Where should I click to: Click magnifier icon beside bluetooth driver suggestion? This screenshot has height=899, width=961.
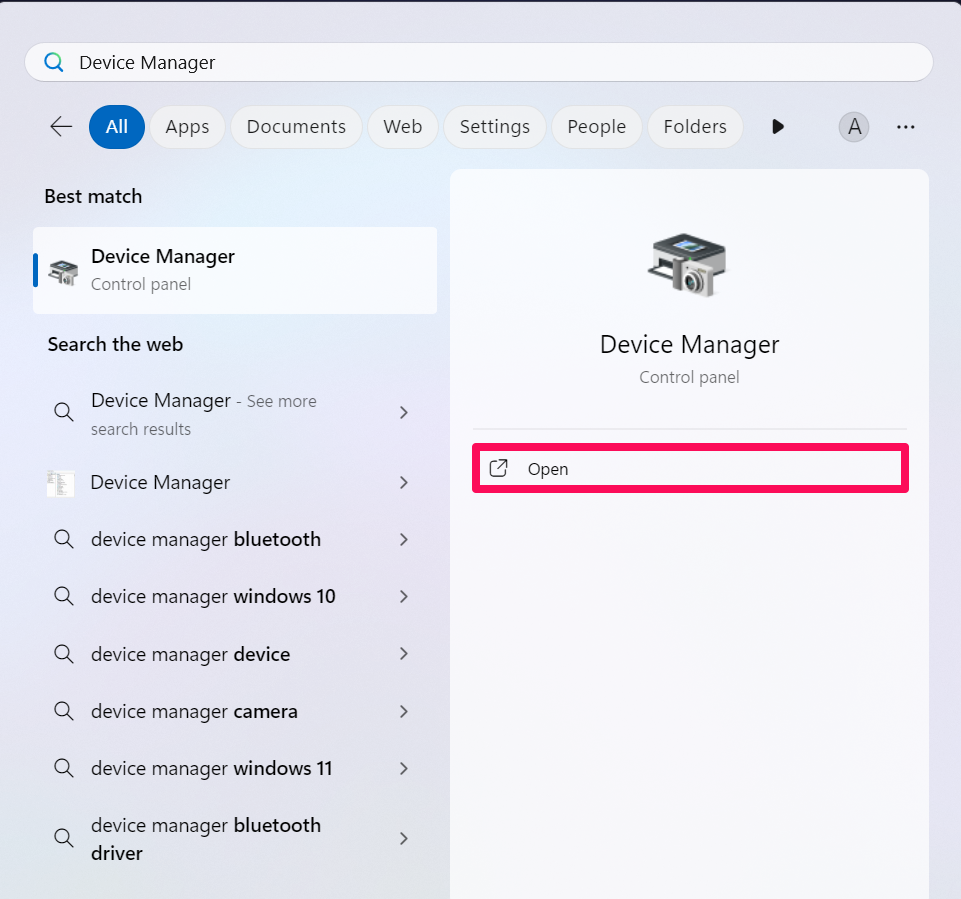(x=64, y=838)
